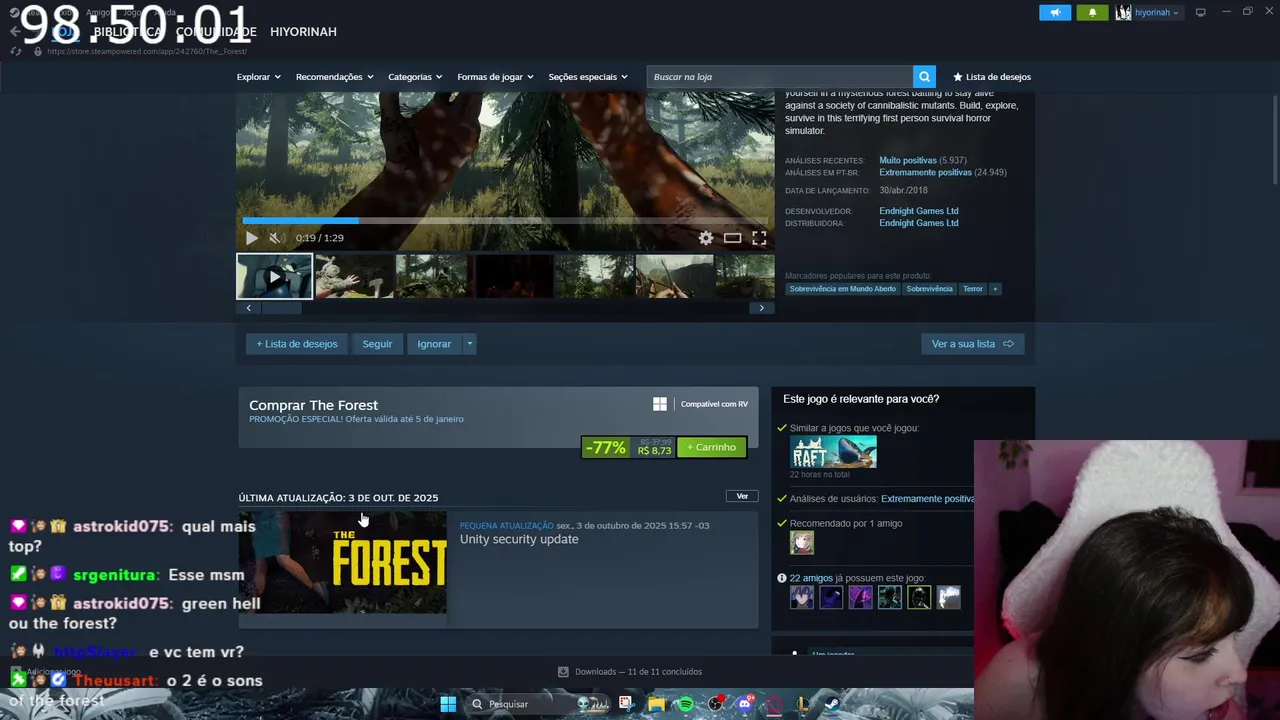Open Formas de jogar dropdown
This screenshot has width=1280, height=720.
point(495,77)
